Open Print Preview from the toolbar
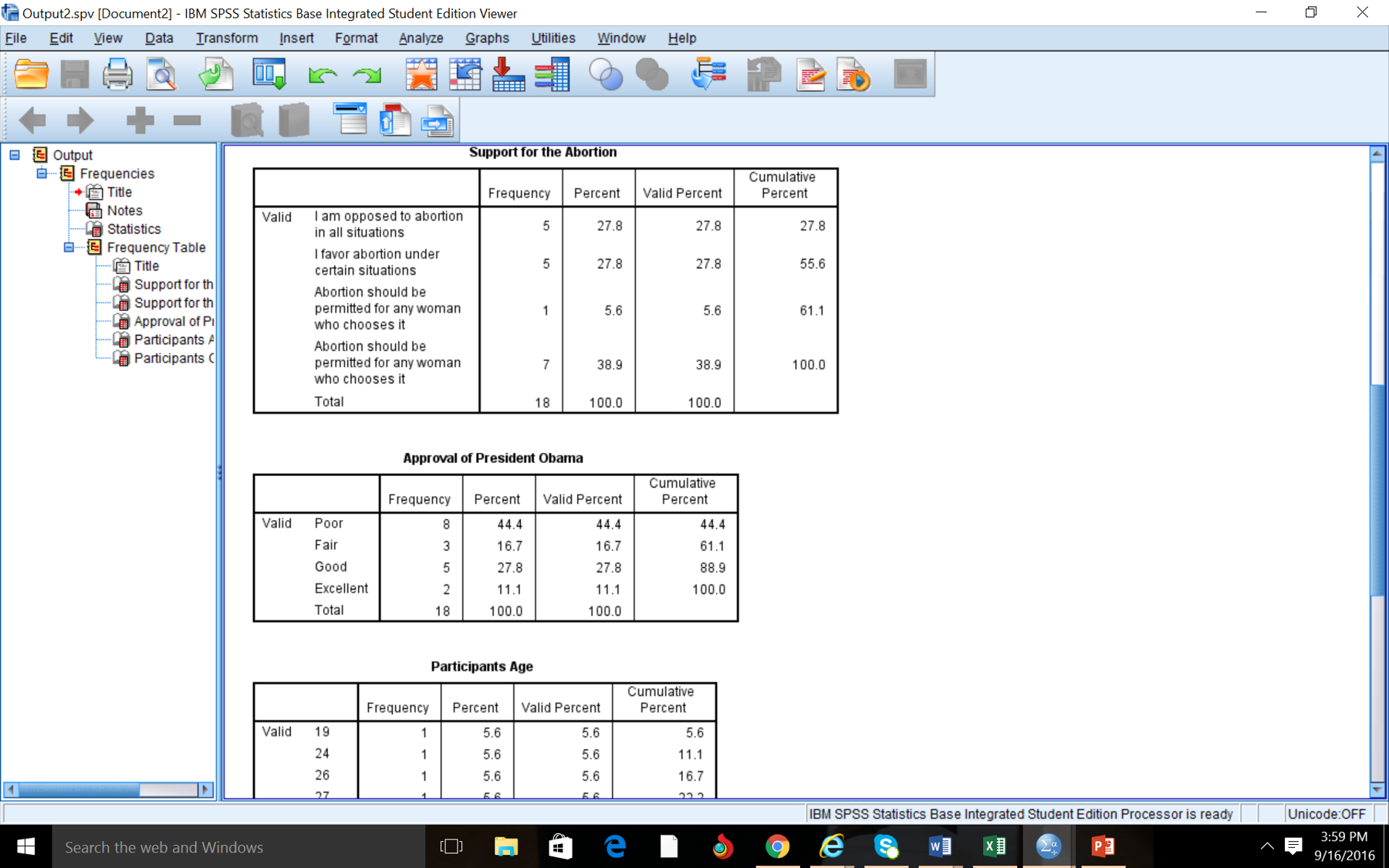Image resolution: width=1389 pixels, height=868 pixels. click(161, 74)
